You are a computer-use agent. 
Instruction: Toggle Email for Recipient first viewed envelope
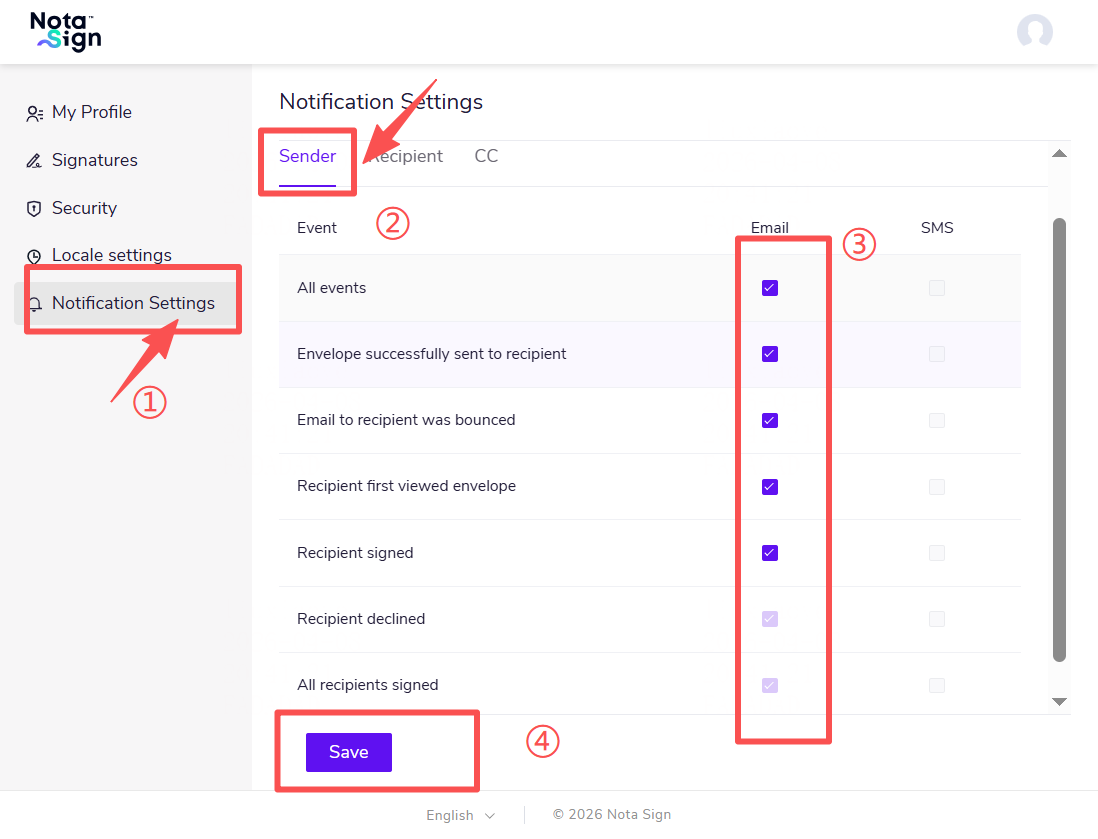tap(769, 487)
